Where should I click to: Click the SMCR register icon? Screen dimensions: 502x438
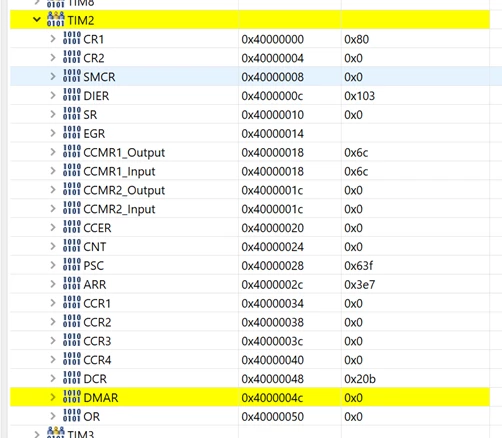pyautogui.click(x=72, y=76)
